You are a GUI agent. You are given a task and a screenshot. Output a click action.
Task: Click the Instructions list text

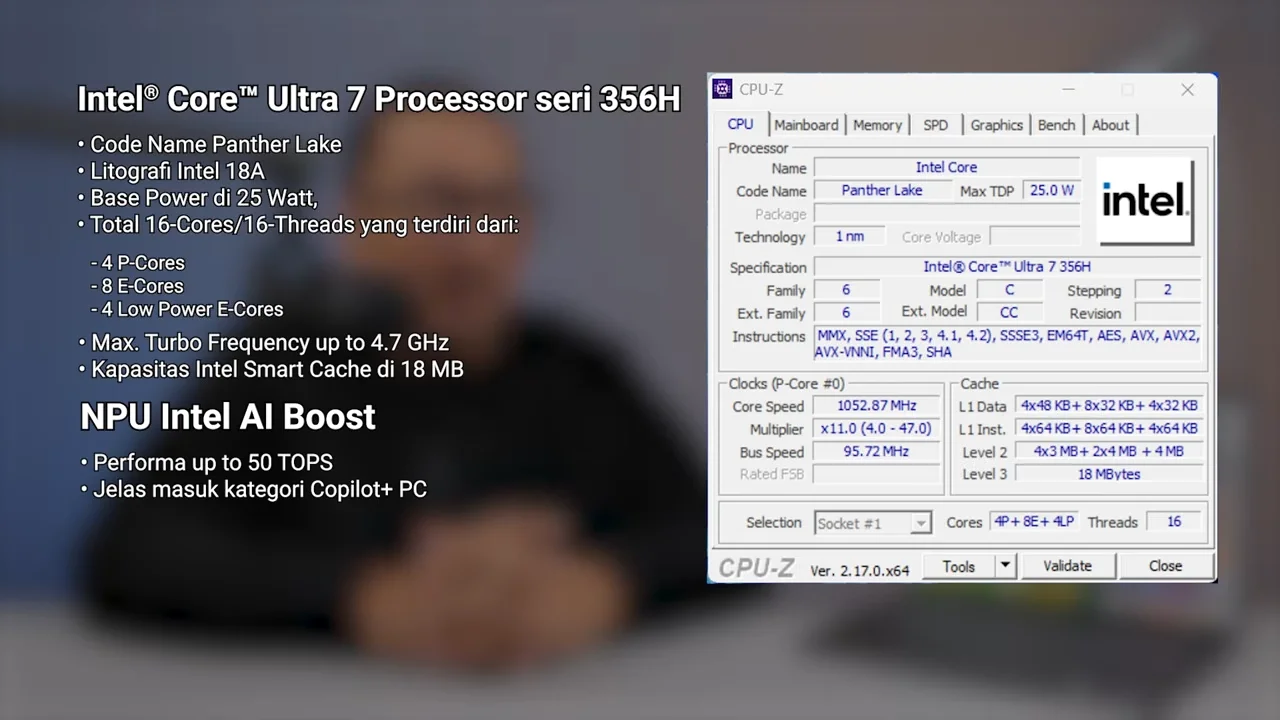[x=1007, y=344]
